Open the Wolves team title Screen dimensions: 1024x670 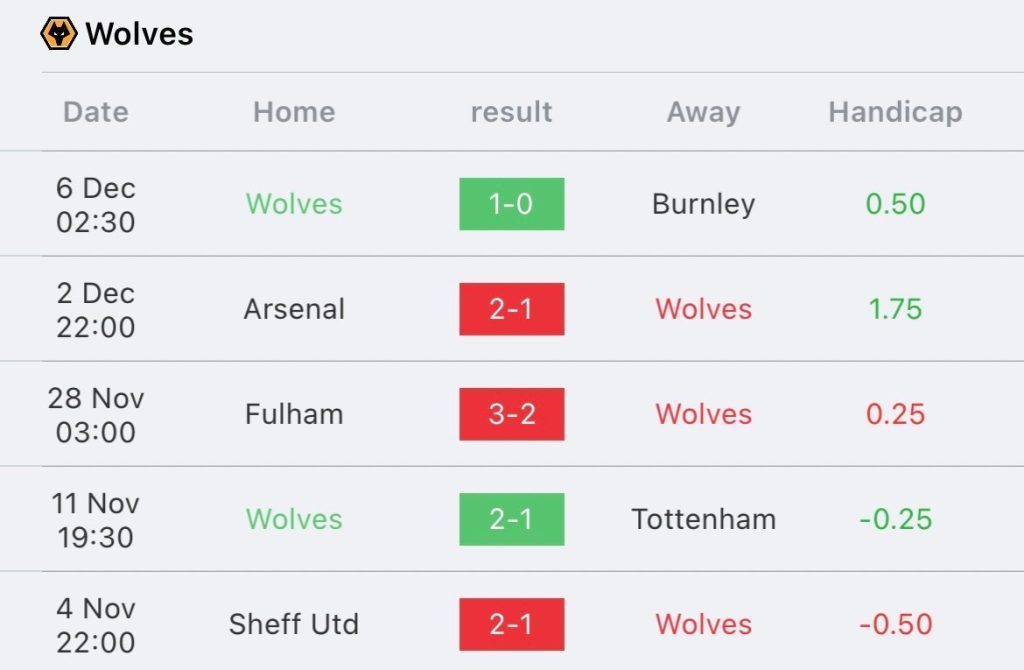coord(139,34)
